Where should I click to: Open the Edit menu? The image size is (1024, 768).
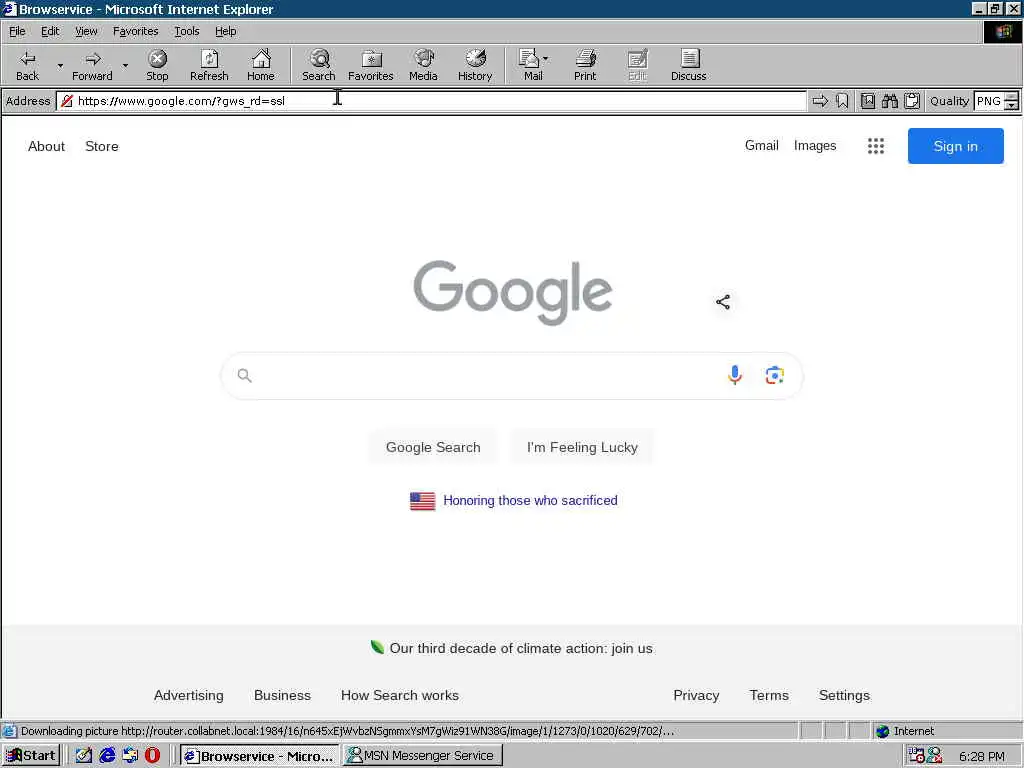click(x=50, y=31)
